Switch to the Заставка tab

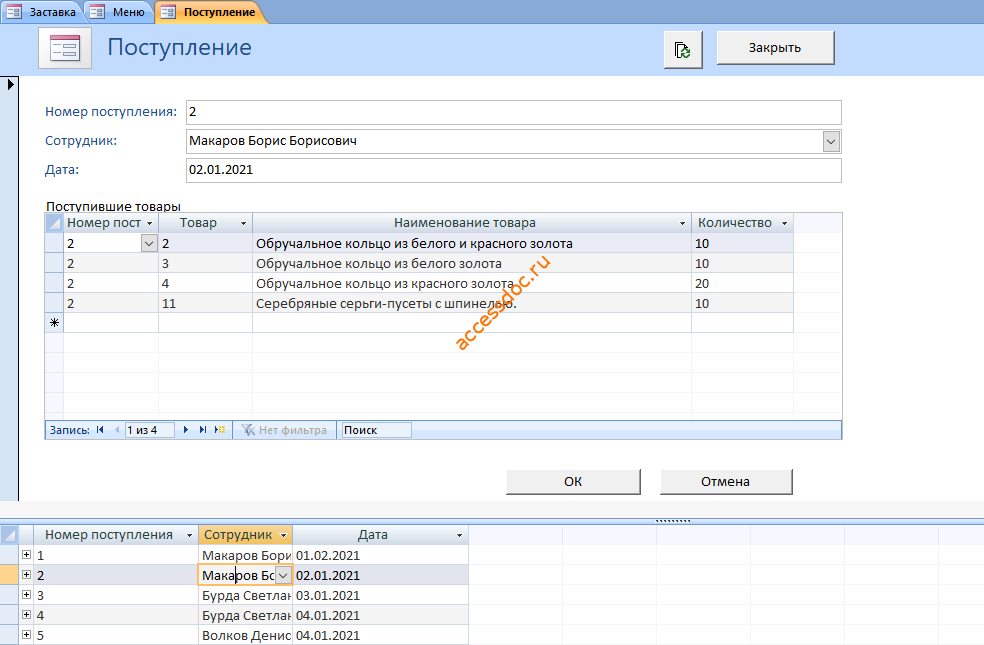[41, 12]
